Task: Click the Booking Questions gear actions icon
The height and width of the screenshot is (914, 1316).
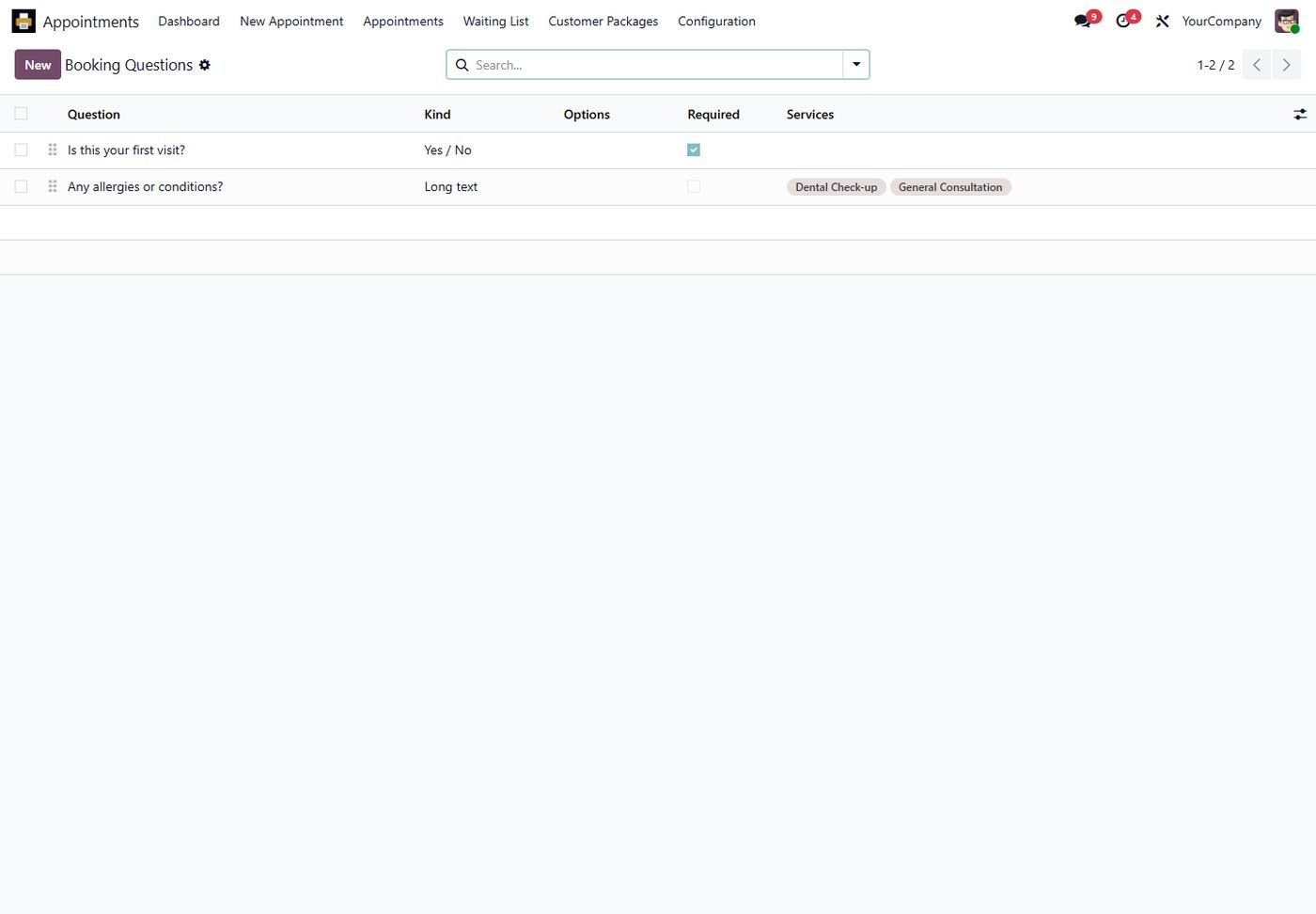Action: tap(205, 65)
